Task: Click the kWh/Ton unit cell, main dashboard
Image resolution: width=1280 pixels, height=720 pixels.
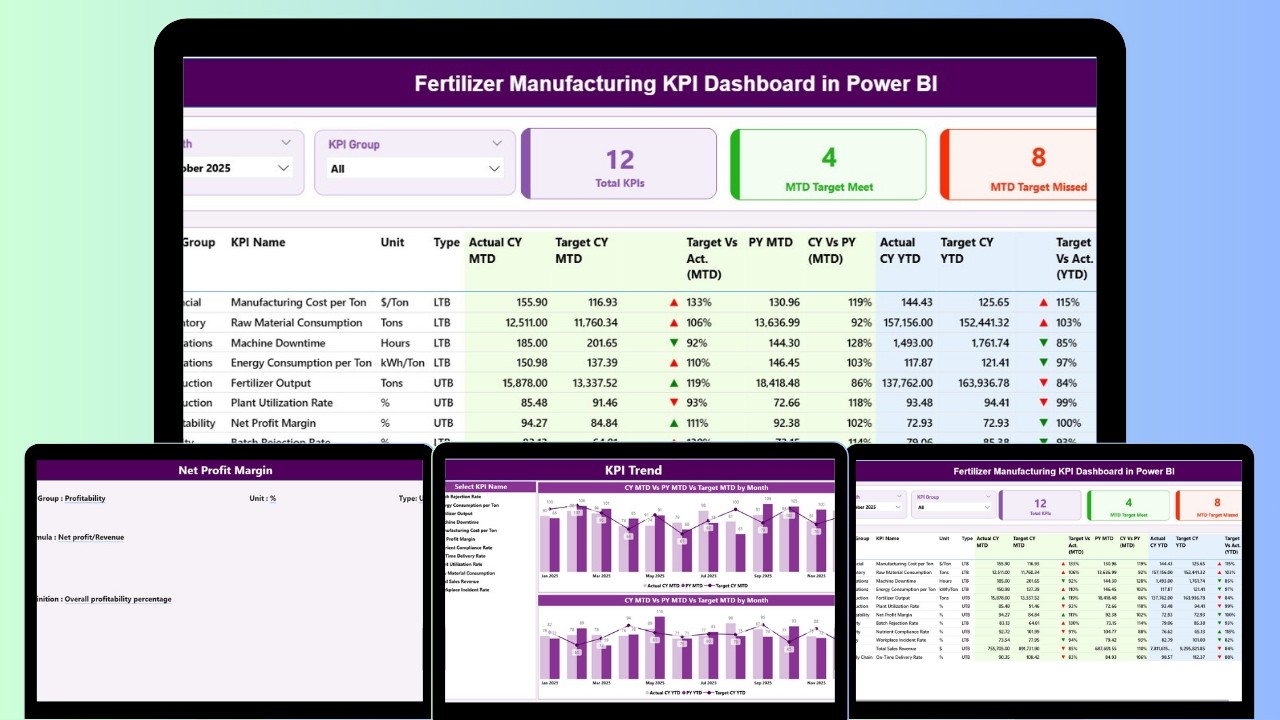Action: point(402,362)
